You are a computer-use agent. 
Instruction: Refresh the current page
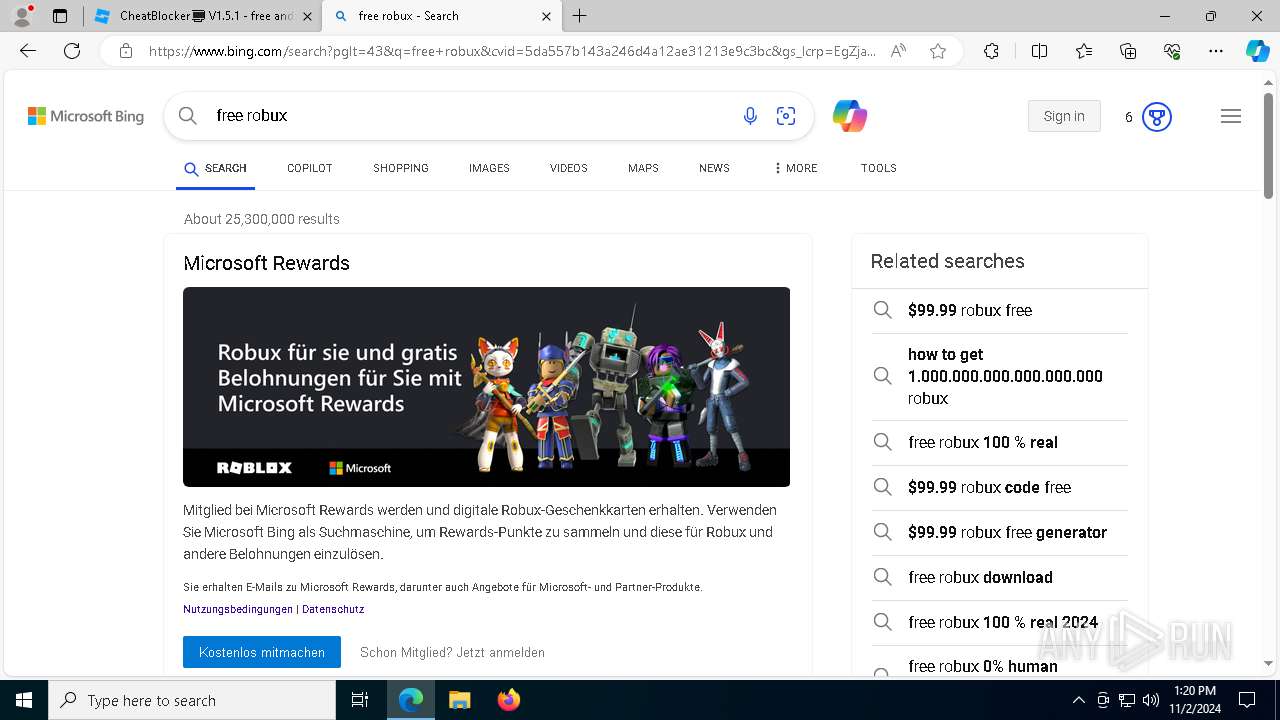(72, 51)
